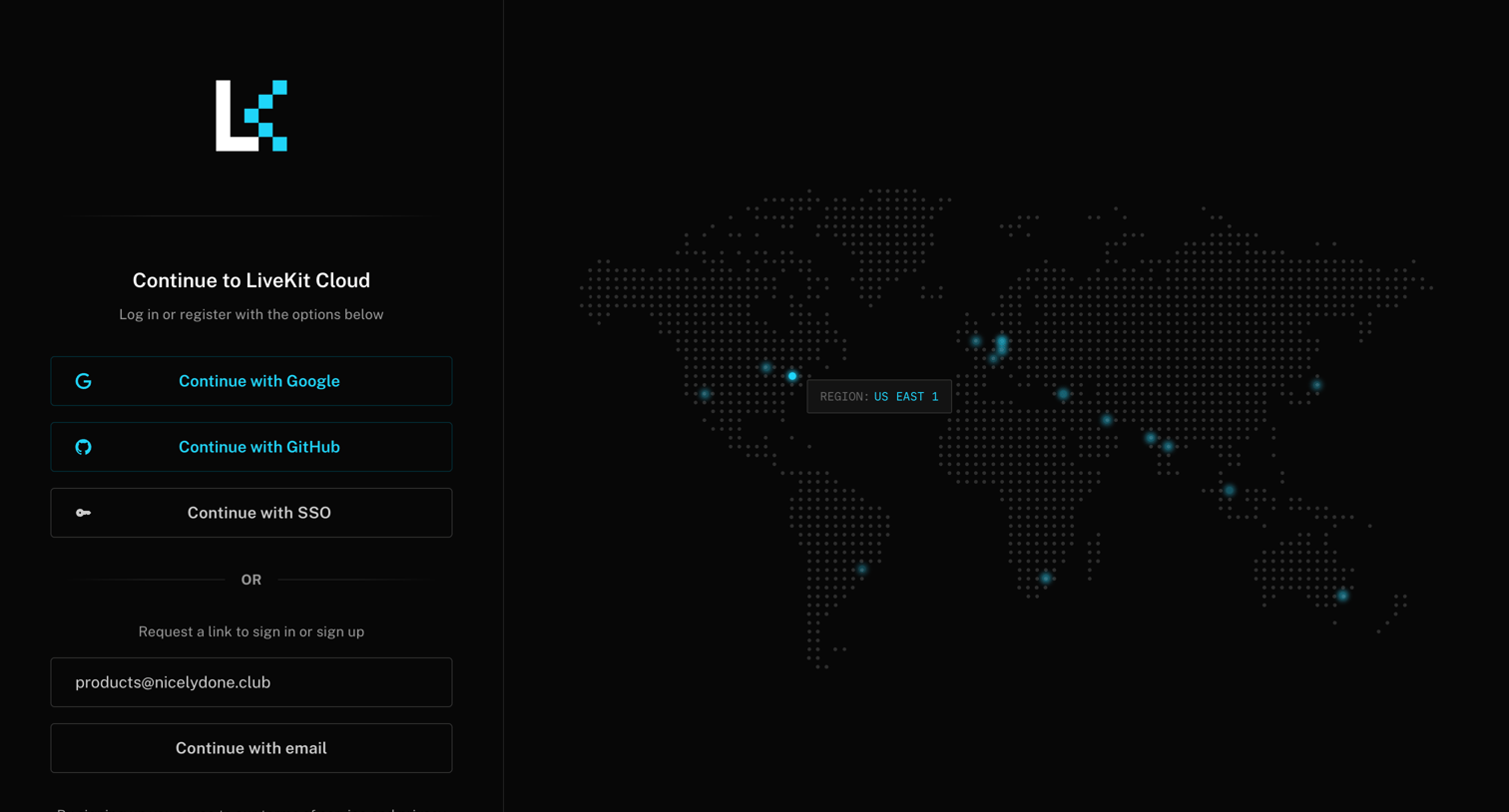
Task: Click the Google icon
Action: [x=84, y=381]
